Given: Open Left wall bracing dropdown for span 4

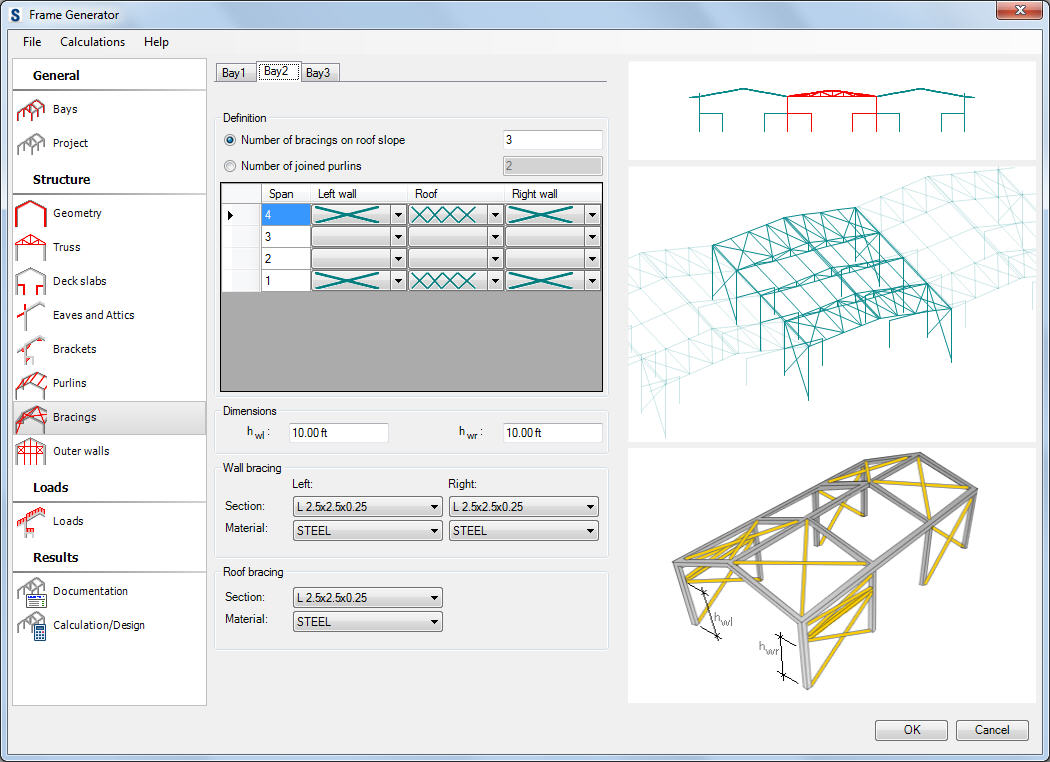Looking at the screenshot, I should click(398, 216).
